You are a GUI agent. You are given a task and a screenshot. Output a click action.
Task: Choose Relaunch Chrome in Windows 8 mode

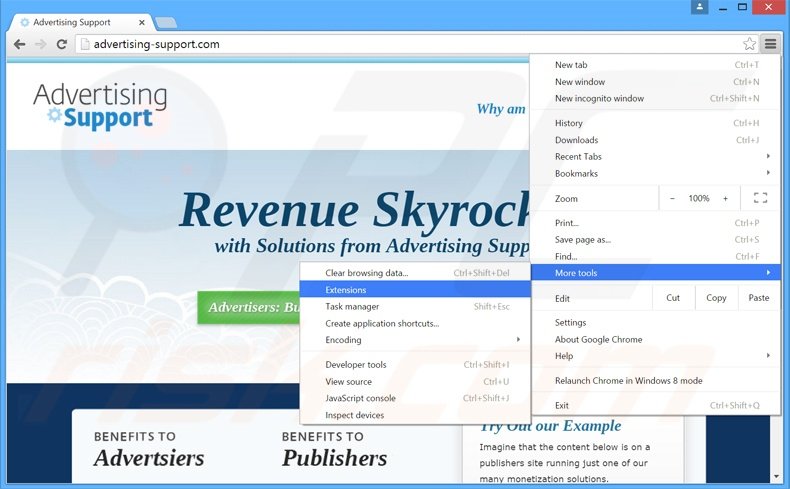[x=656, y=381]
